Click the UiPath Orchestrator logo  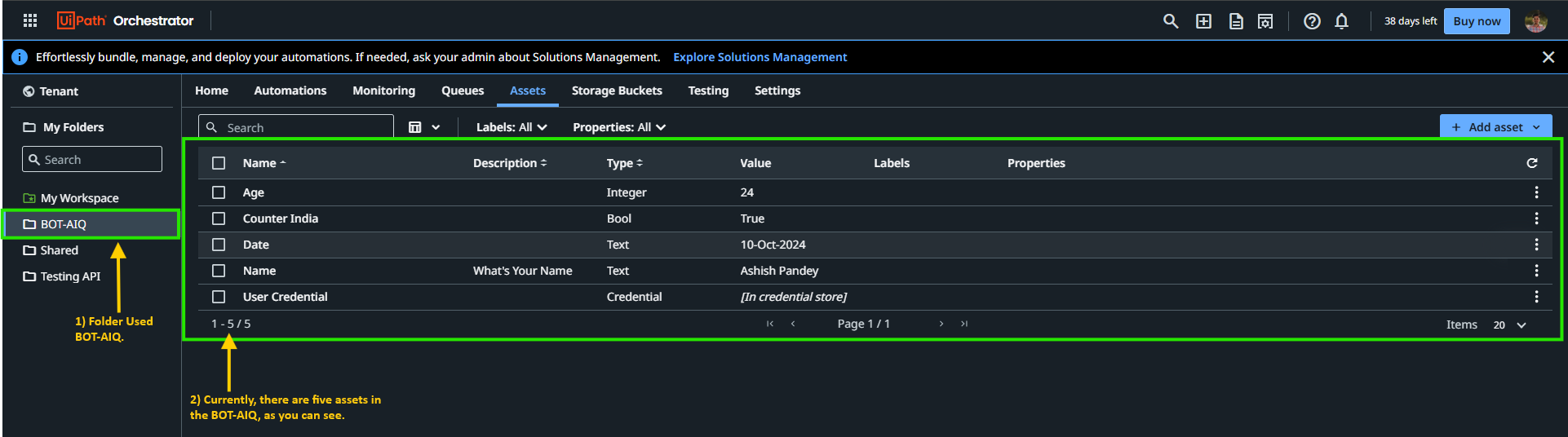pos(126,20)
